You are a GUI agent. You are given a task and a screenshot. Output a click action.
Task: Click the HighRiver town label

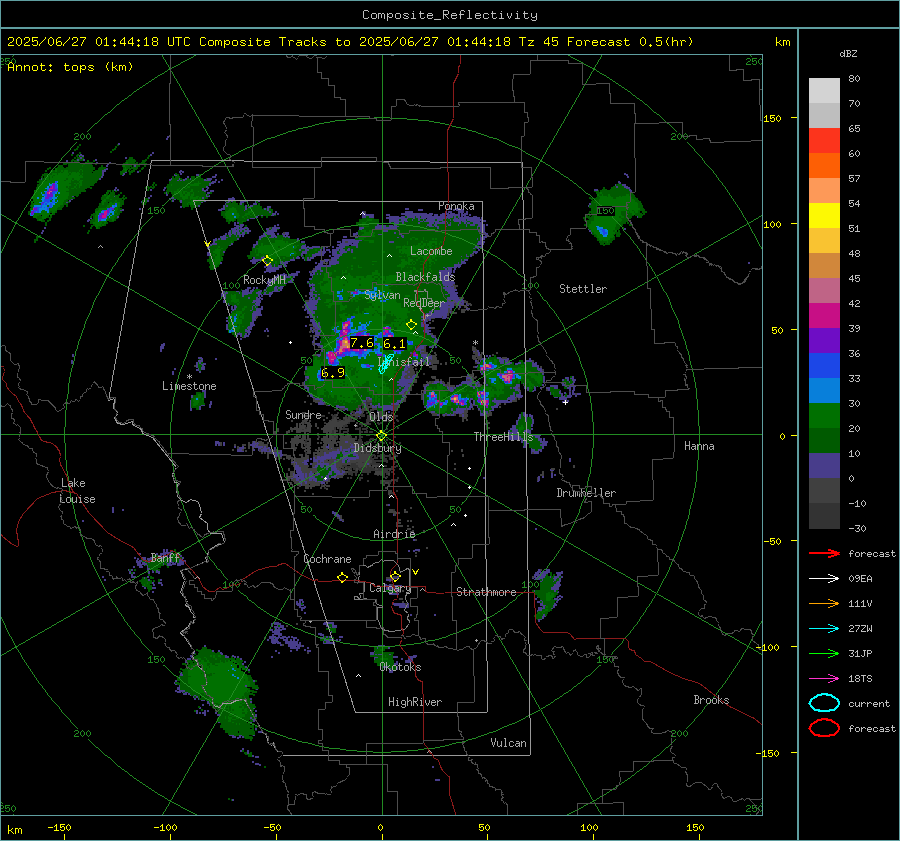415,702
